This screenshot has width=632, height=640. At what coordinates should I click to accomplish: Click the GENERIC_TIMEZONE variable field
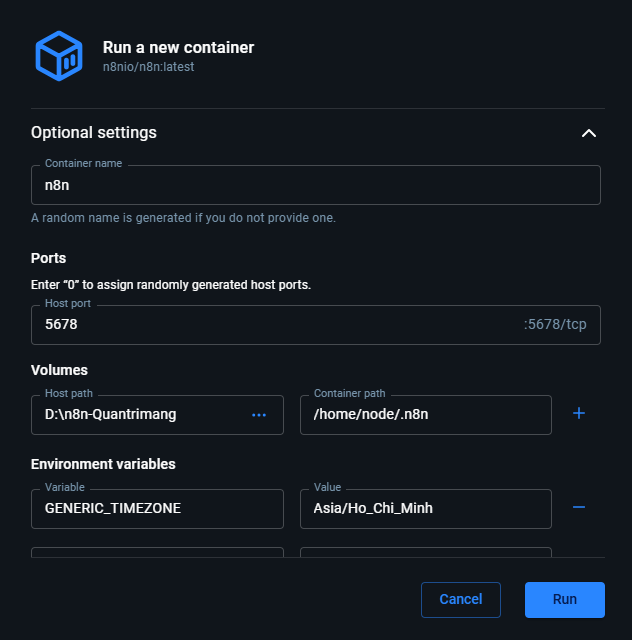(157, 508)
